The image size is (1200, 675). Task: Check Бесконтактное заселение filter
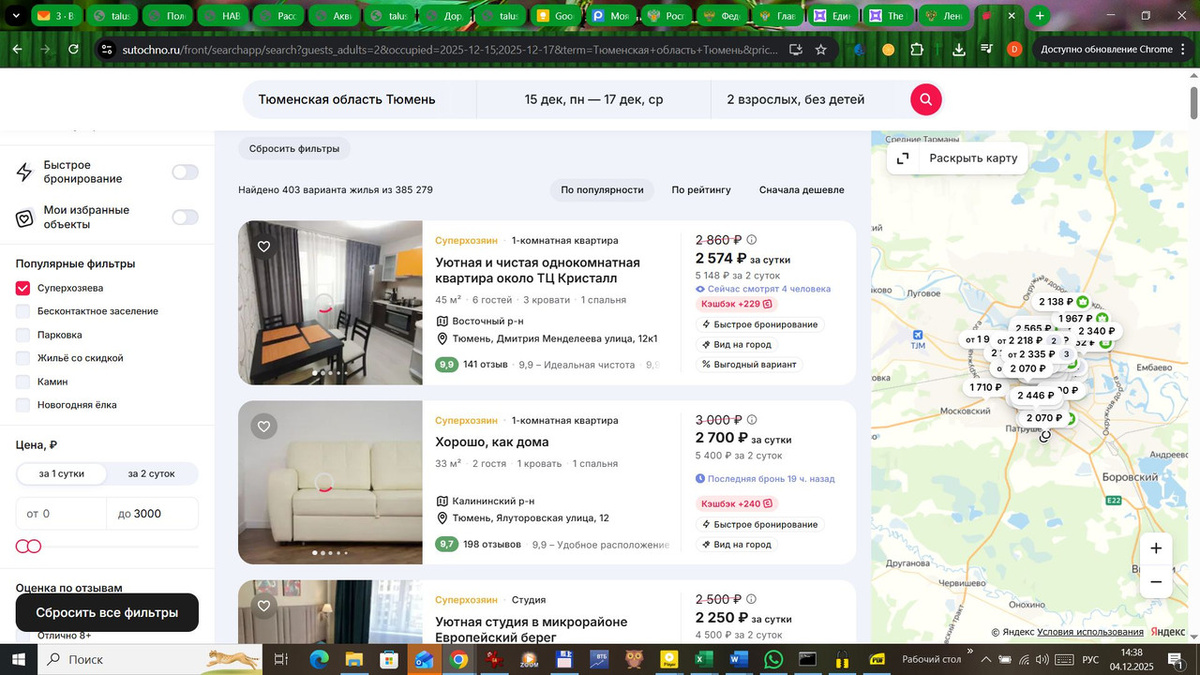pos(23,311)
